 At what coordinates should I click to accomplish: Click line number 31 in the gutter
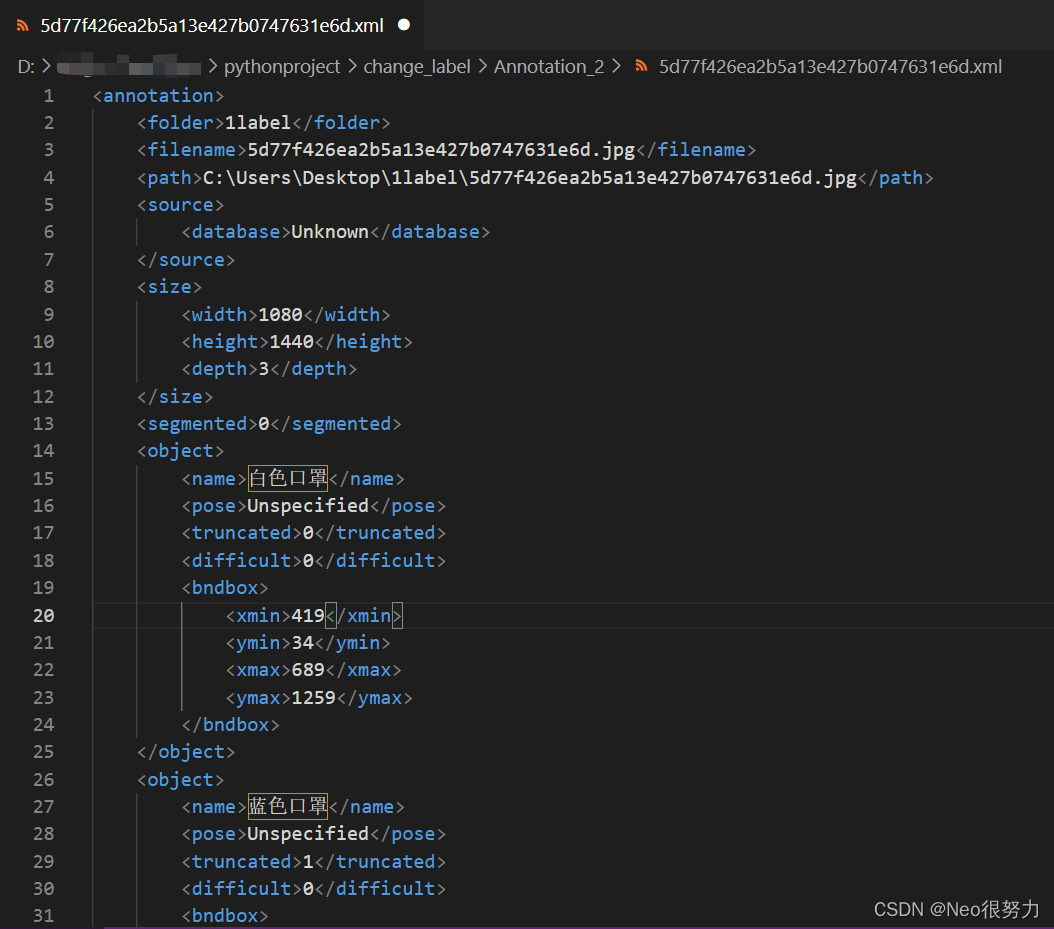pyautogui.click(x=44, y=916)
